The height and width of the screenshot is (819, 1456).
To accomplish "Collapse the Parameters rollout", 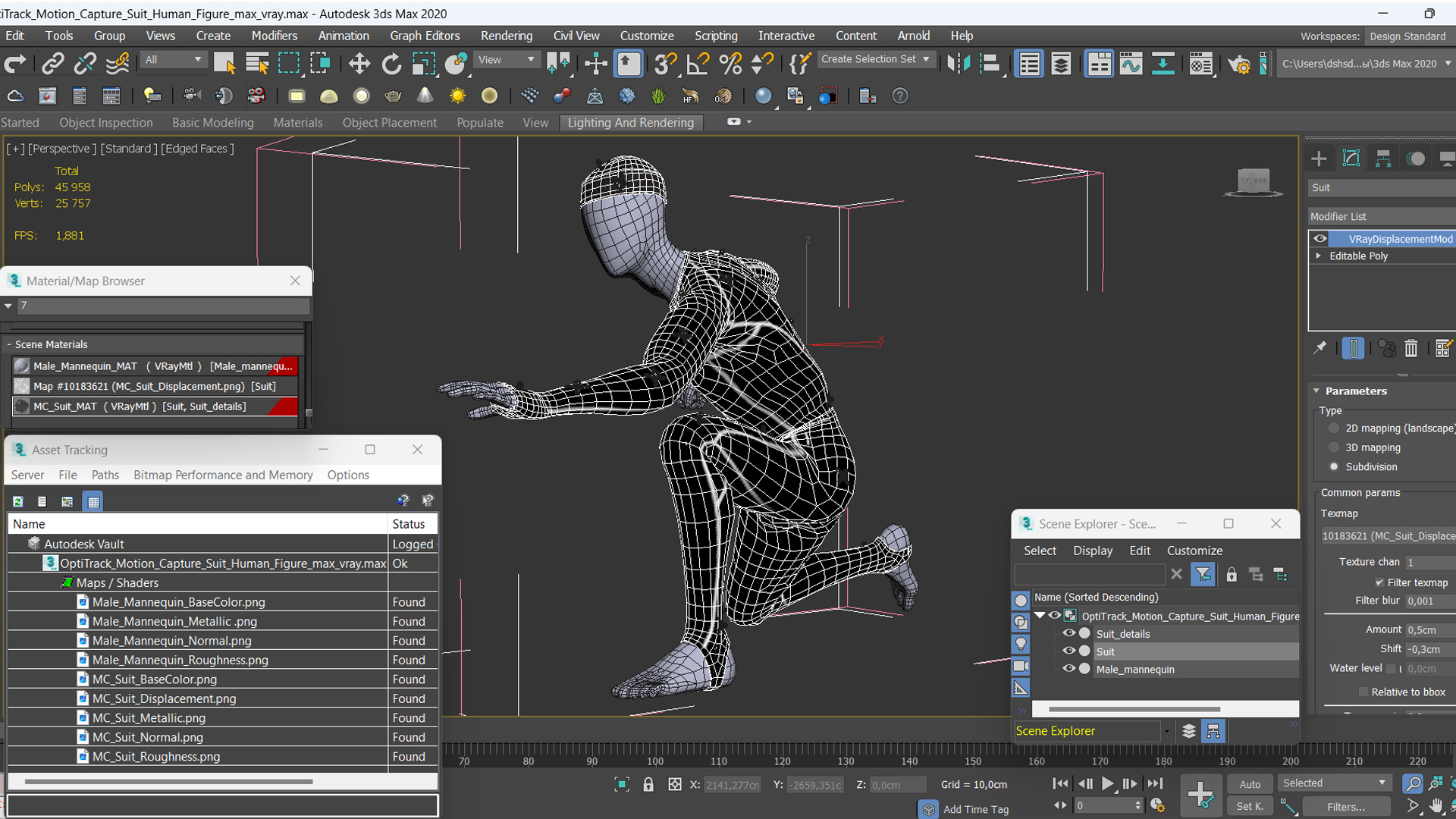I will [x=1316, y=391].
